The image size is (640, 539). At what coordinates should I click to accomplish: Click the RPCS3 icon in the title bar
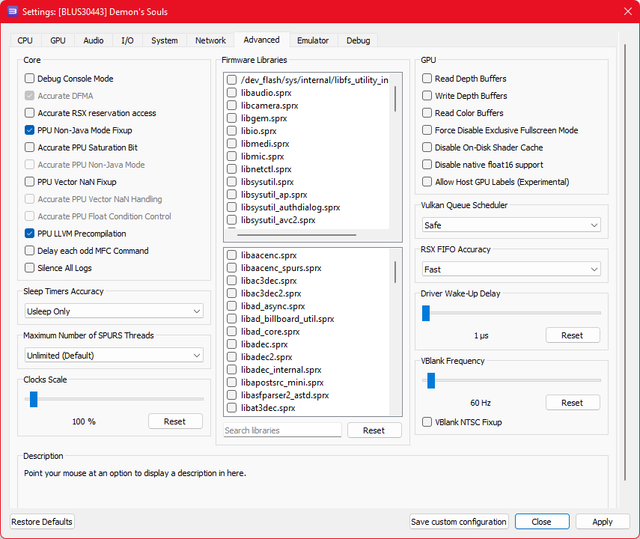pyautogui.click(x=13, y=11)
